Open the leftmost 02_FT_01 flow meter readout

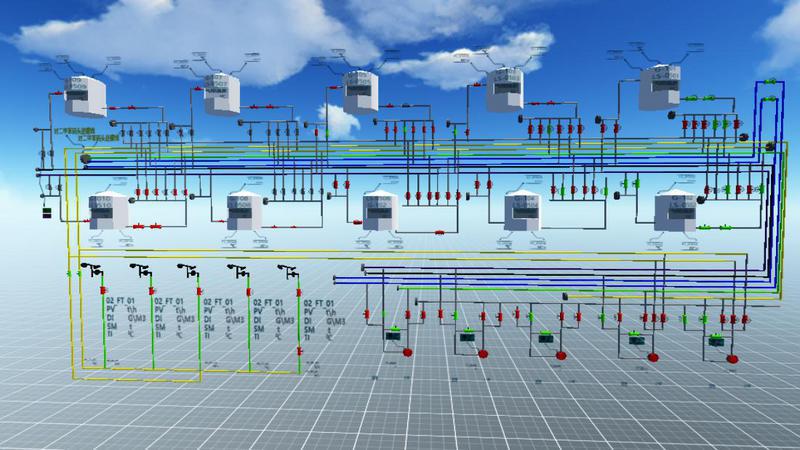pos(122,315)
